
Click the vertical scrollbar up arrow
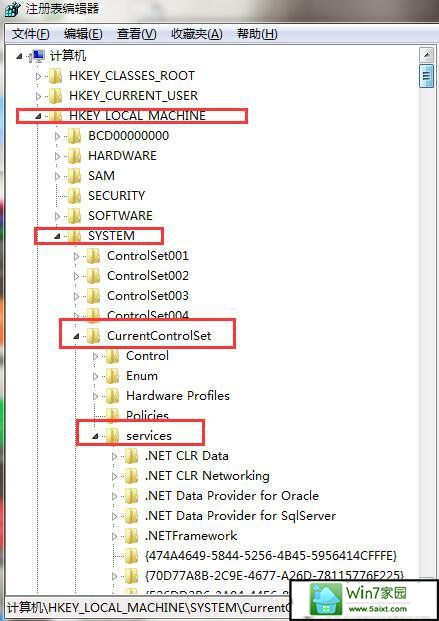click(426, 55)
